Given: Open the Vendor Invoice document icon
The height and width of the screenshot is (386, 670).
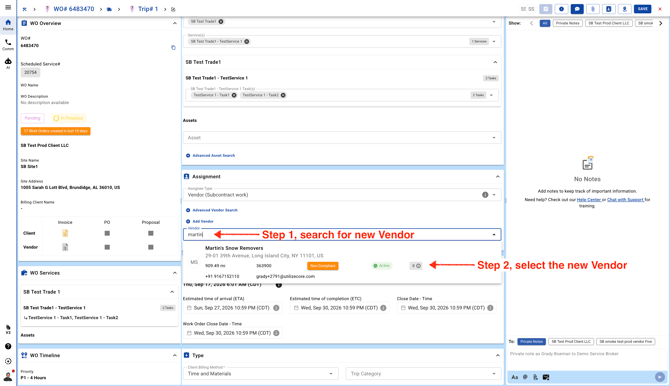Looking at the screenshot, I should (x=65, y=247).
